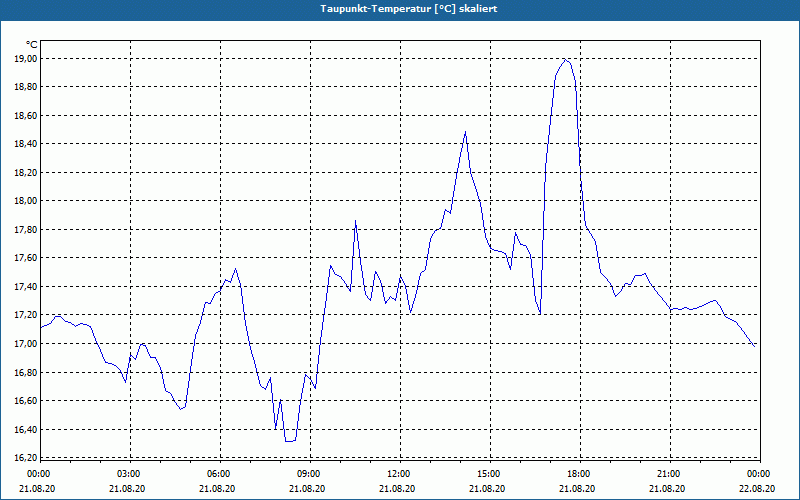Screen dimensions: 800x500
Task: Click the '00:00' label at the axis start
Action: (x=38, y=474)
